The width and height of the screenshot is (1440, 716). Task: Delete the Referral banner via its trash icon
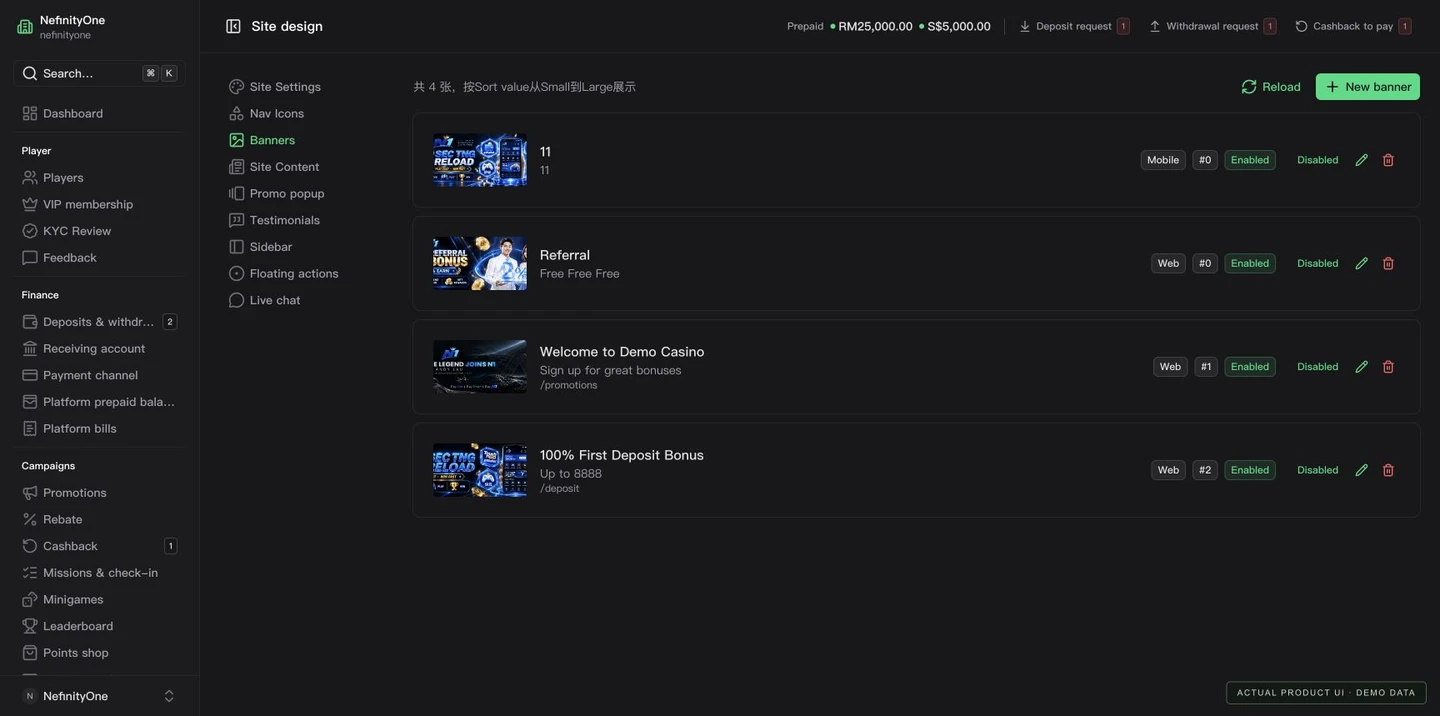click(x=1388, y=263)
